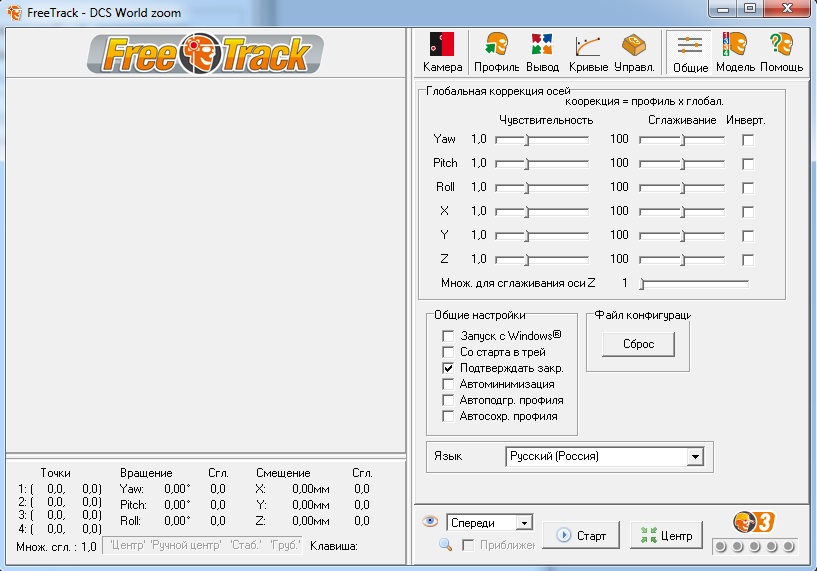817x571 pixels.
Task: Adjust Z axis smoothing multiplier slider
Action: pyautogui.click(x=694, y=283)
